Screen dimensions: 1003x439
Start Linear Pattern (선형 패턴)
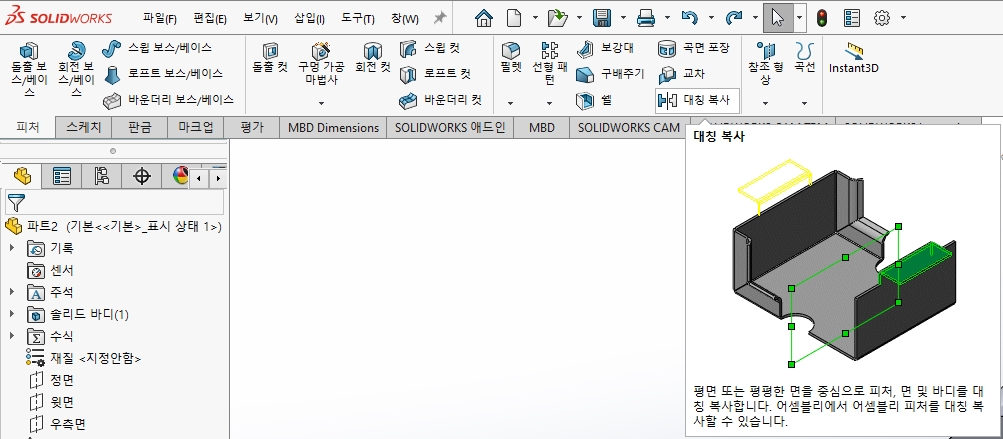[549, 63]
